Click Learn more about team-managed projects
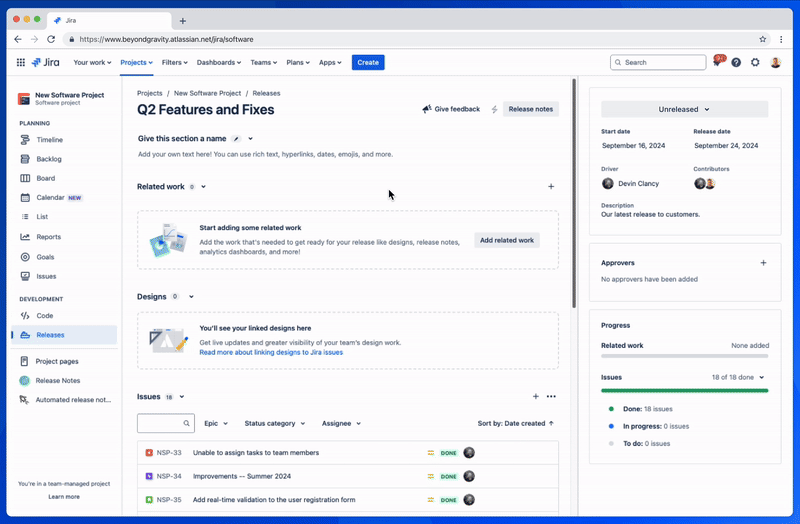 (64, 497)
